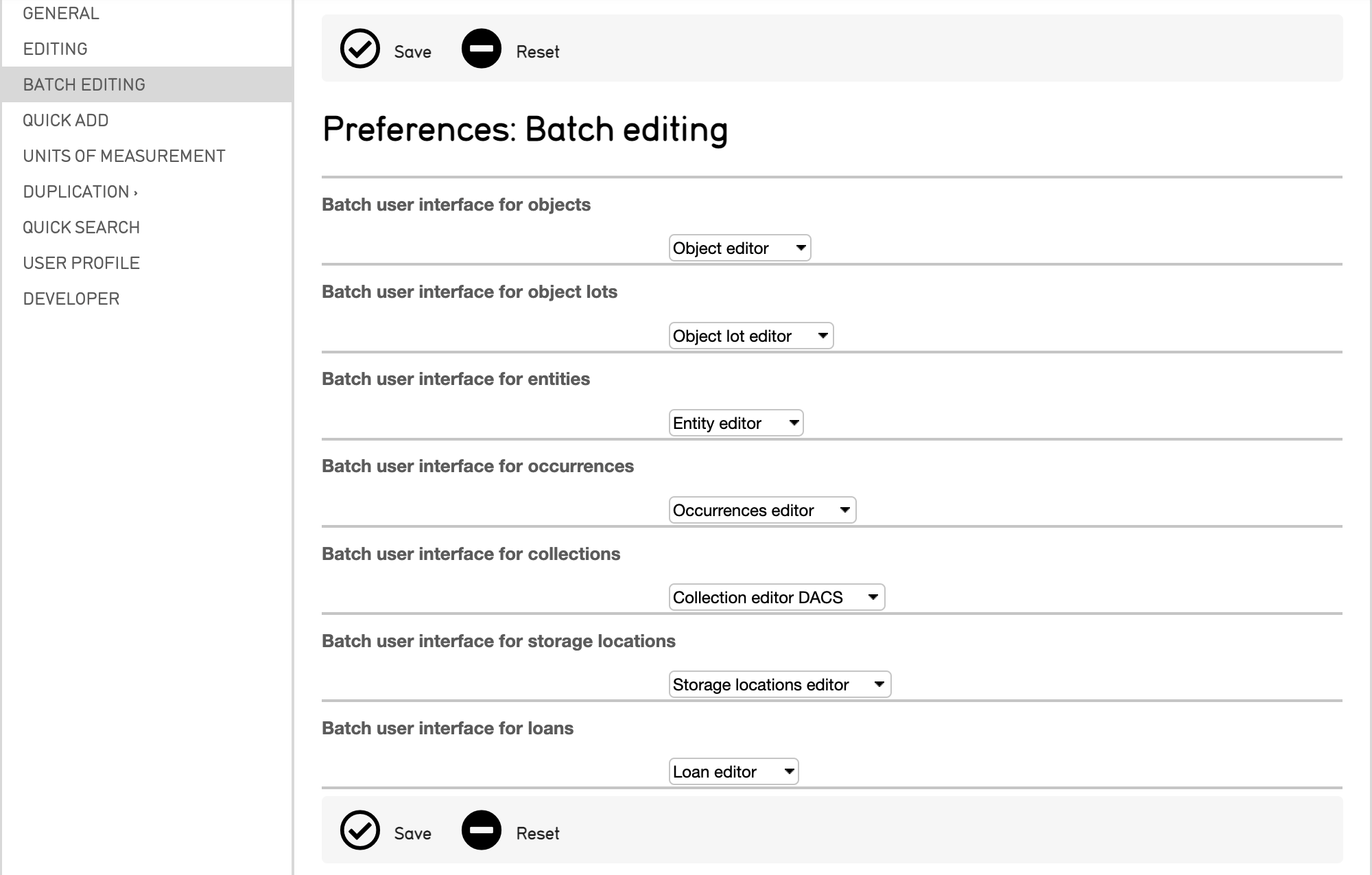Click the top Save checkmark icon

[360, 49]
